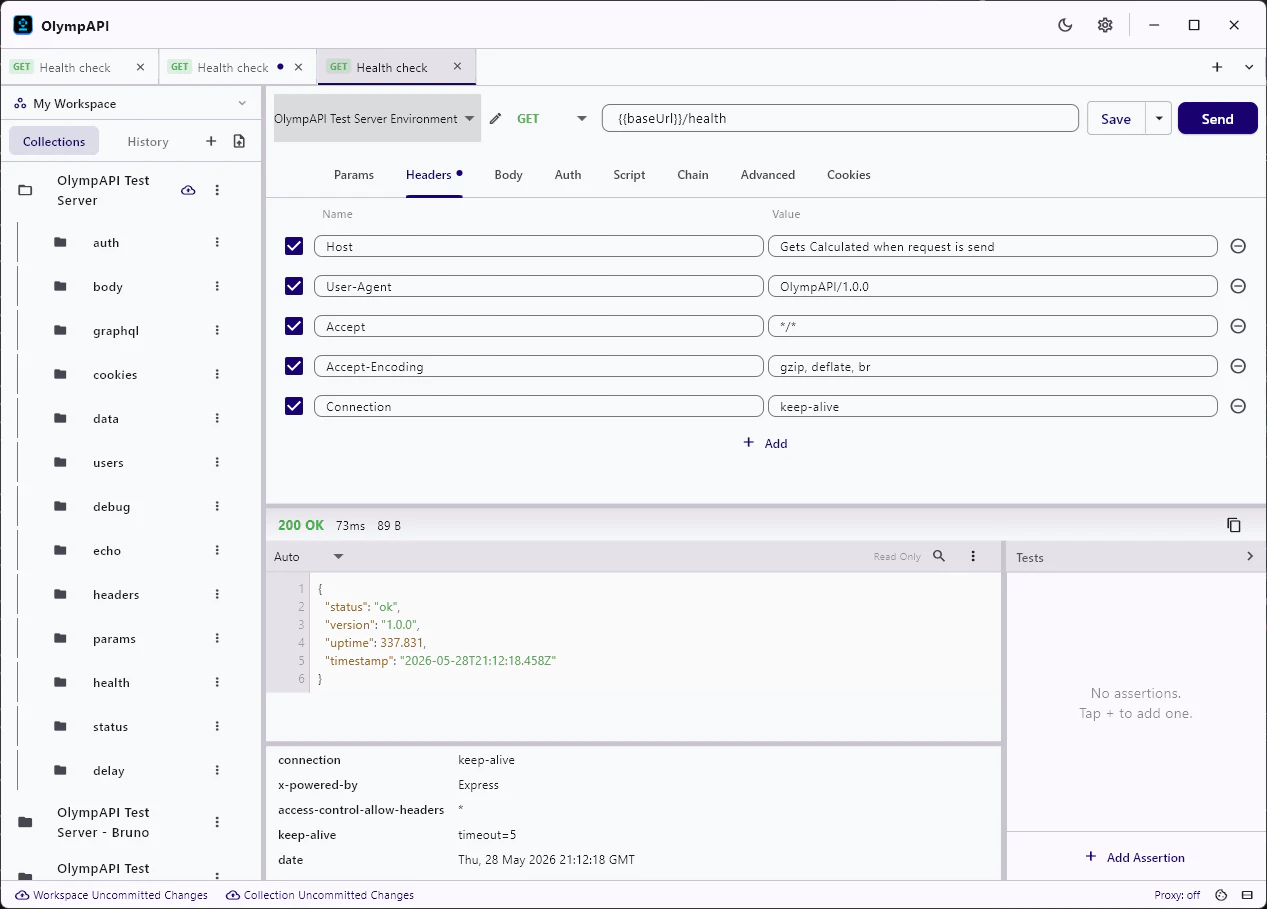
Task: Add a new tab with plus icon
Action: 1217,67
